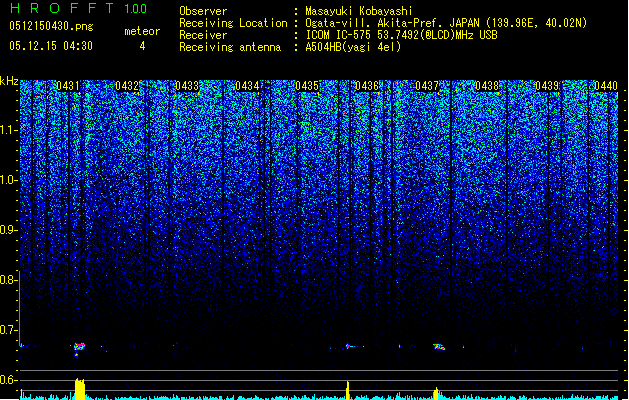Viewport: 629px width, 400px height.
Task: Click observer name Masayuki Kobayashi
Action: (x=359, y=11)
